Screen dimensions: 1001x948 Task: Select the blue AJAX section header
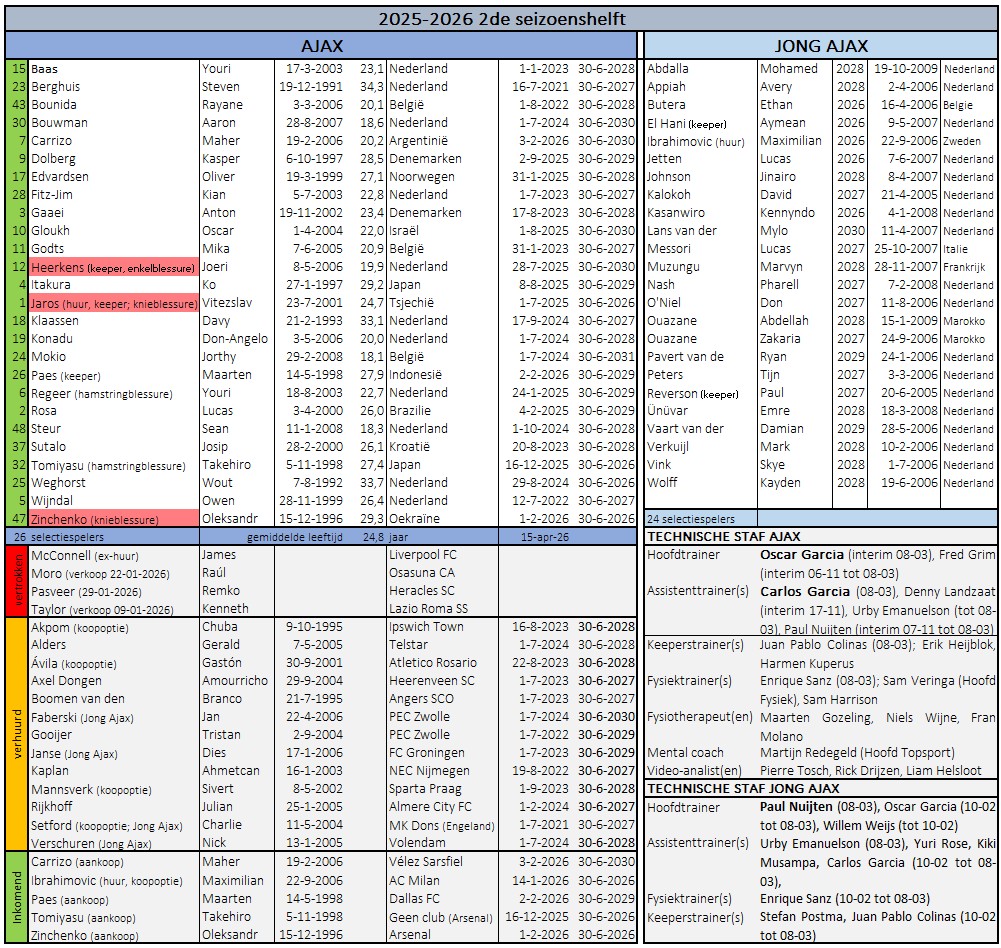pos(321,46)
